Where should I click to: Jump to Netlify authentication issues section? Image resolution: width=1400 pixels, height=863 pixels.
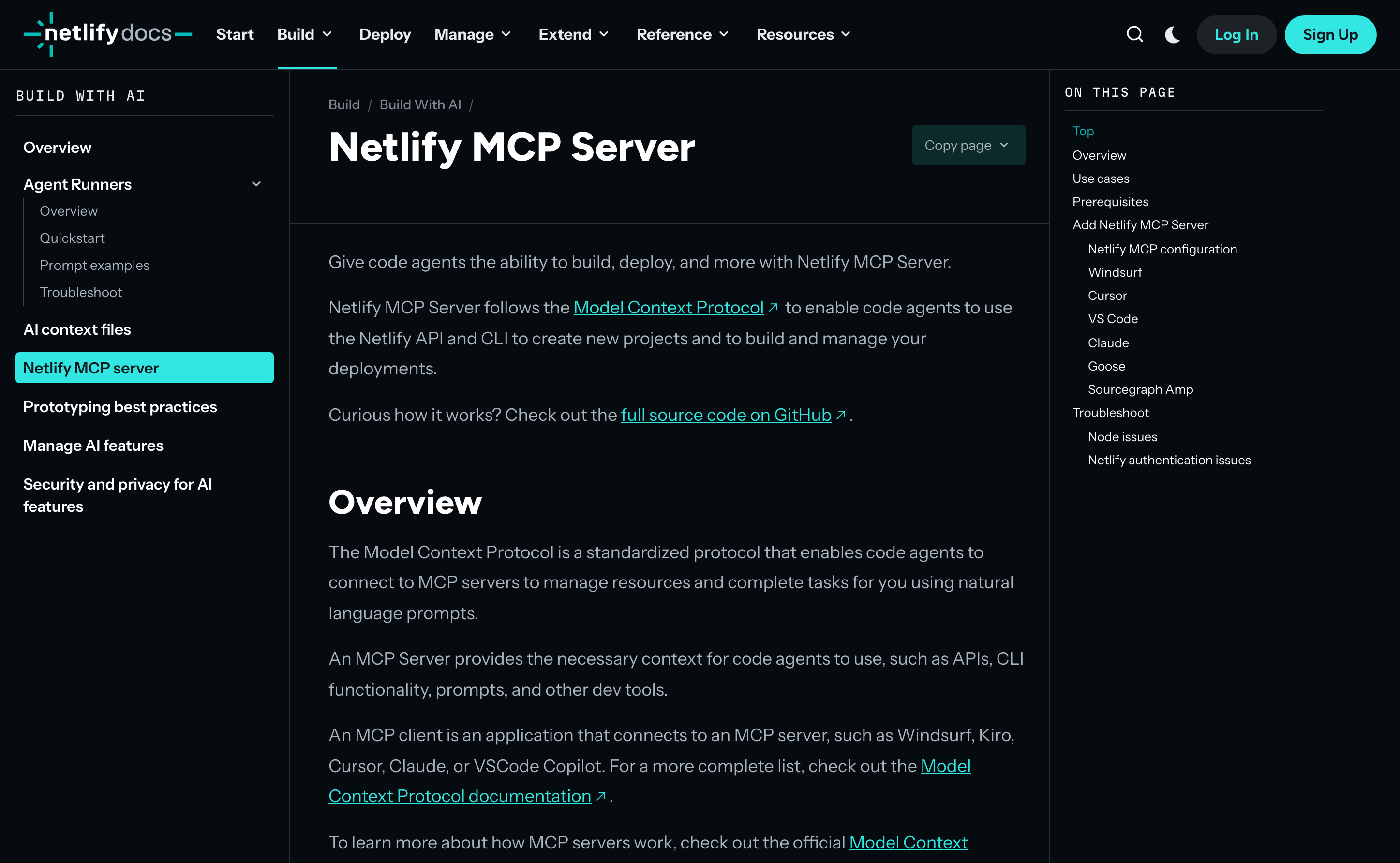pyautogui.click(x=1169, y=460)
